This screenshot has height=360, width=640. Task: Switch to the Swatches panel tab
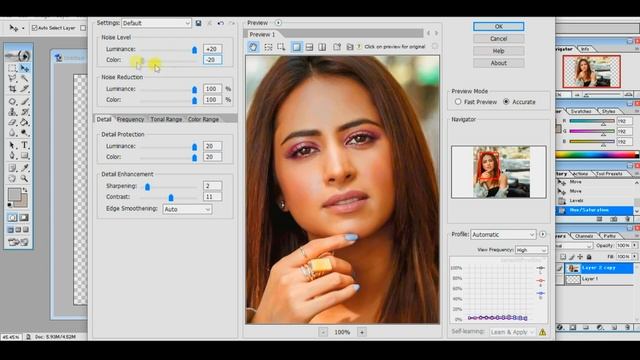click(581, 111)
